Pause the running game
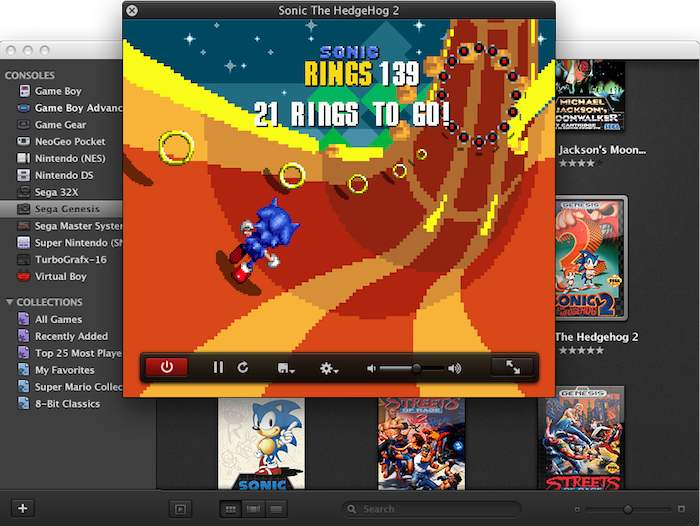Screen dimensions: 700x526 point(218,367)
